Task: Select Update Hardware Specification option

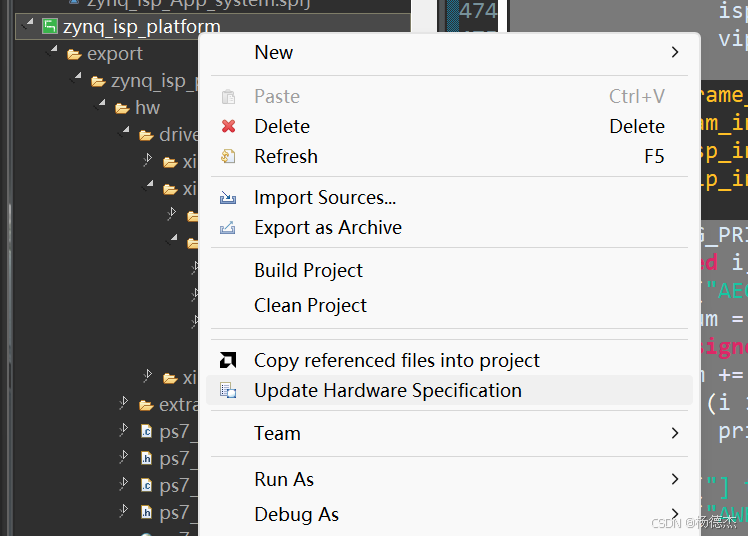Action: [387, 390]
